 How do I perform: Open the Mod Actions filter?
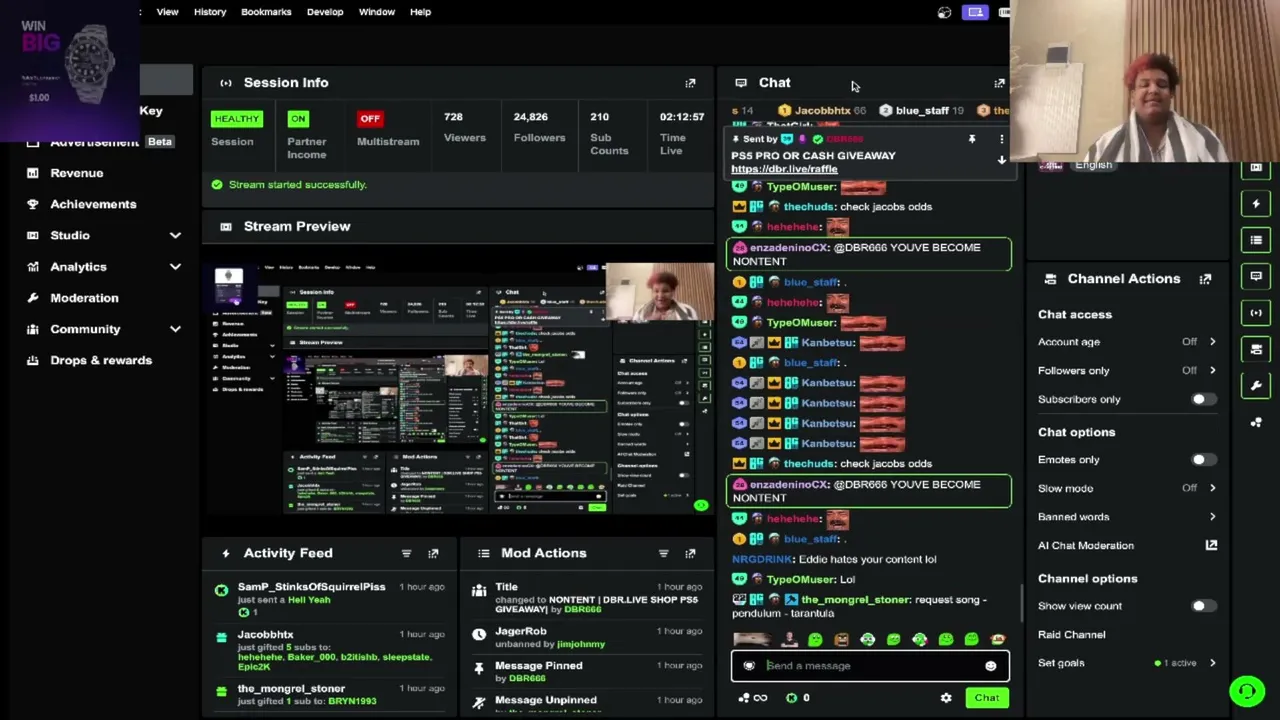663,553
